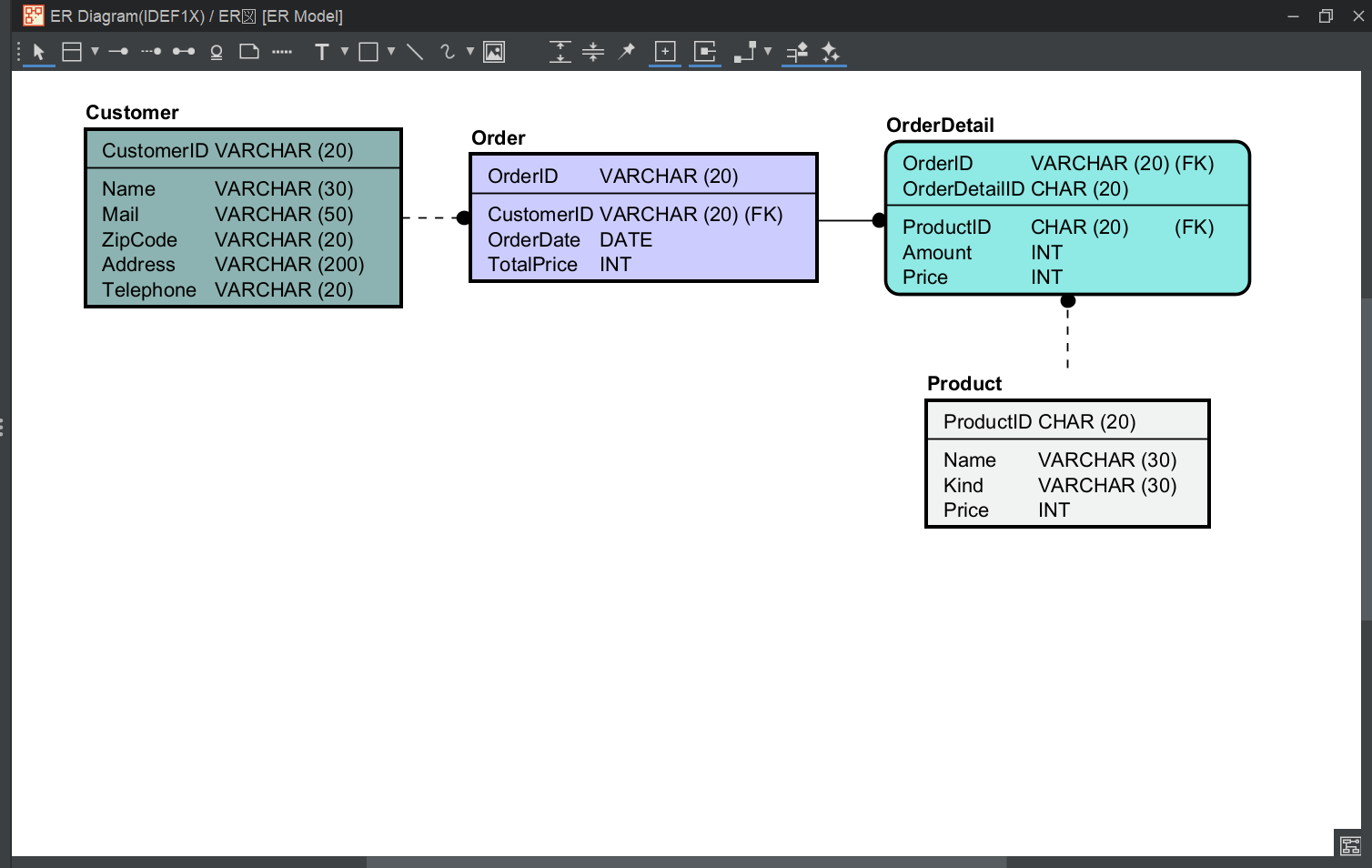Select the many-to-many relationship tool
1372x868 pixels.
pyautogui.click(x=184, y=52)
